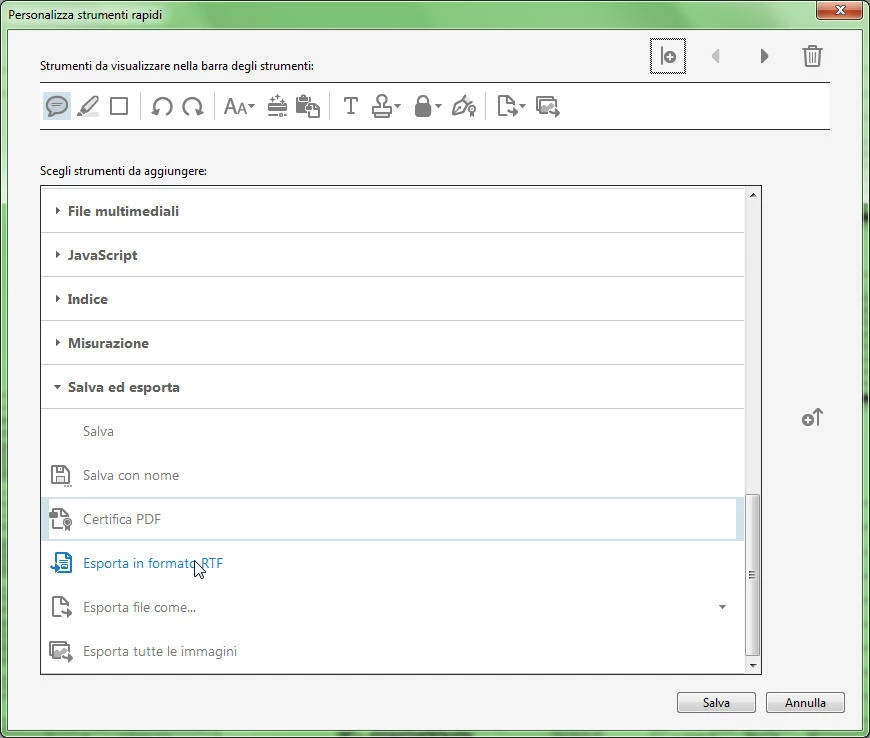The image size is (870, 738).
Task: Open the toolbar export file dropdown arrow
Action: (x=522, y=106)
